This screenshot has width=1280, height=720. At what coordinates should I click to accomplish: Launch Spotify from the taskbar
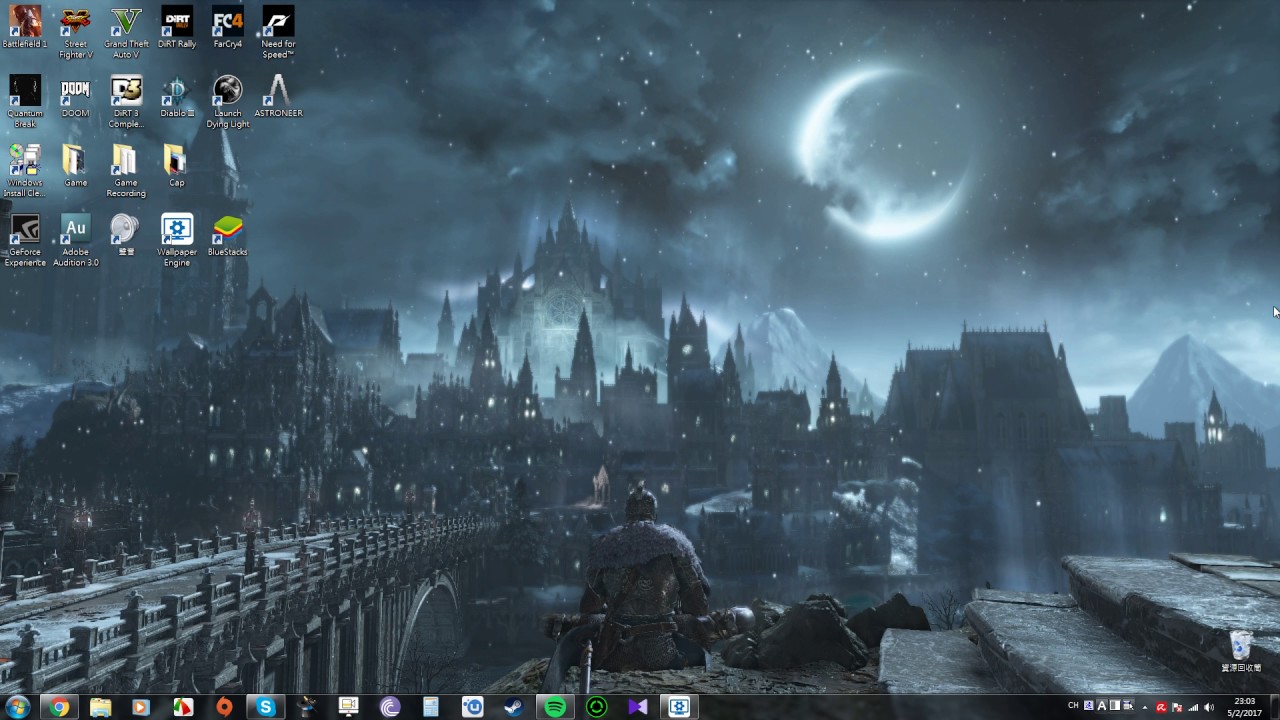(554, 706)
